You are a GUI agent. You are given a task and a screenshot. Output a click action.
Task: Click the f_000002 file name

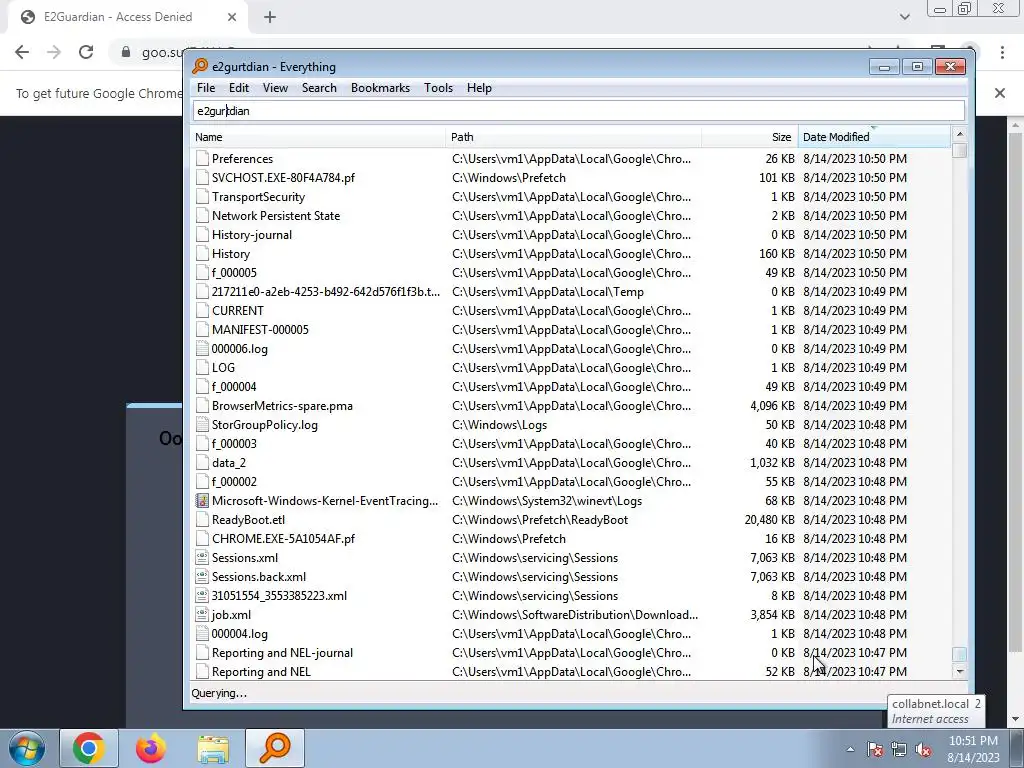(234, 481)
